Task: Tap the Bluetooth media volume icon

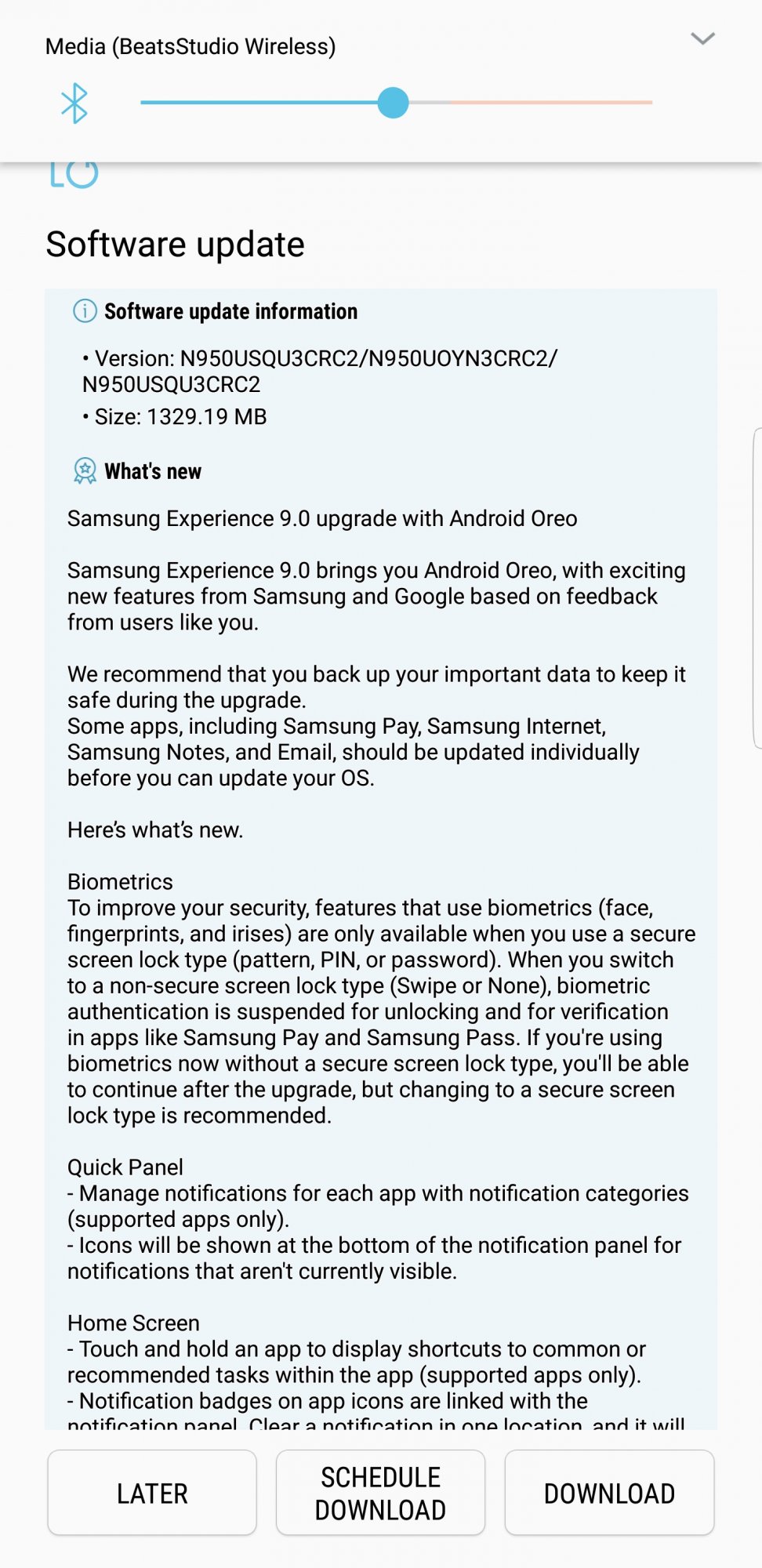Action: pos(74,103)
